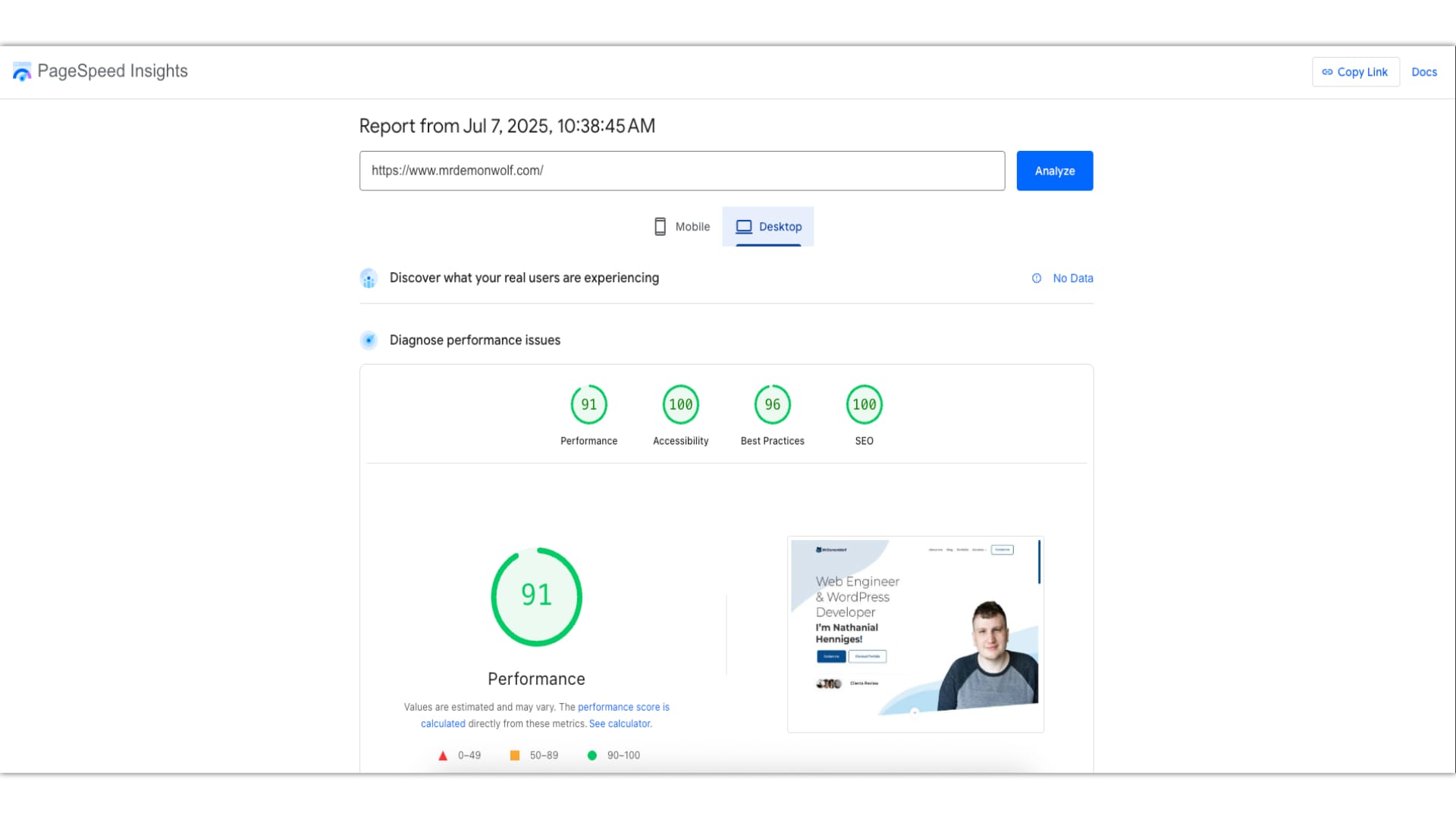Click the URL input field
The width and height of the screenshot is (1456, 819).
(681, 171)
